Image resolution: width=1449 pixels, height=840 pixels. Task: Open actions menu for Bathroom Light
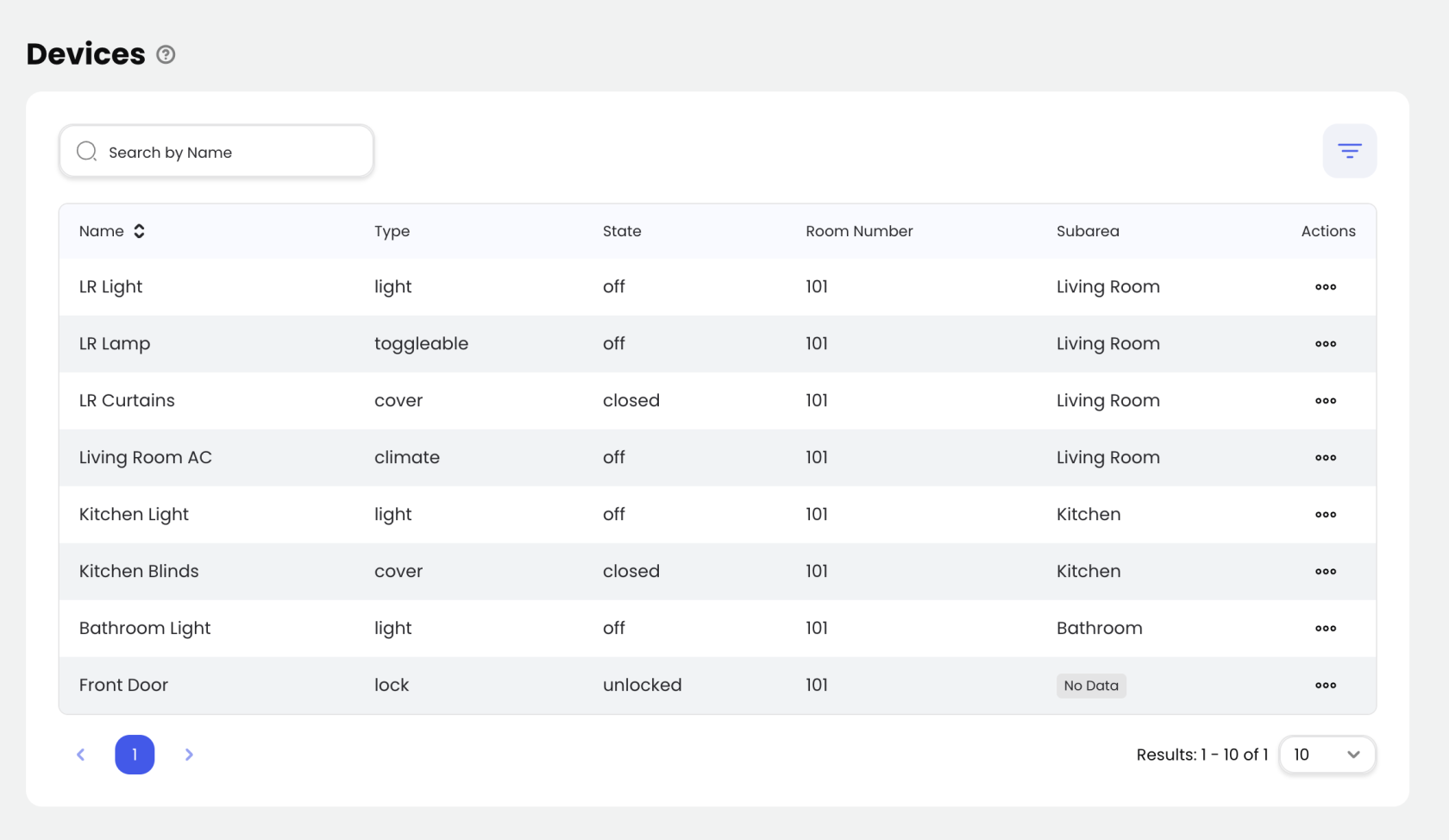(1325, 629)
